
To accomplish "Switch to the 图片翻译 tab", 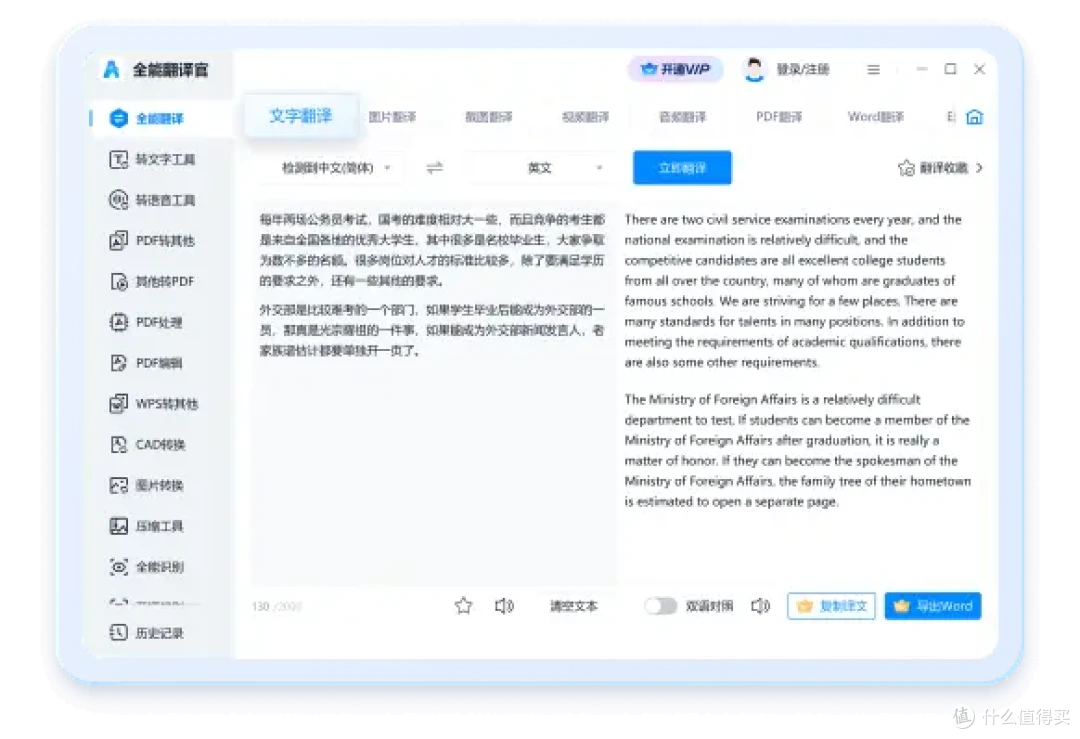I will coord(392,117).
